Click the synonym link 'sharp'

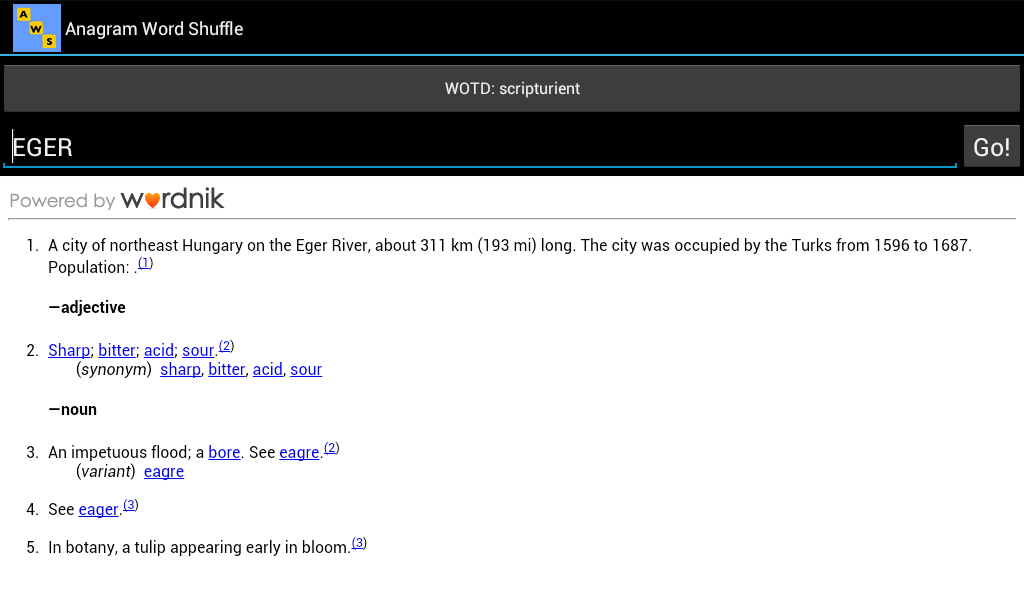point(180,369)
